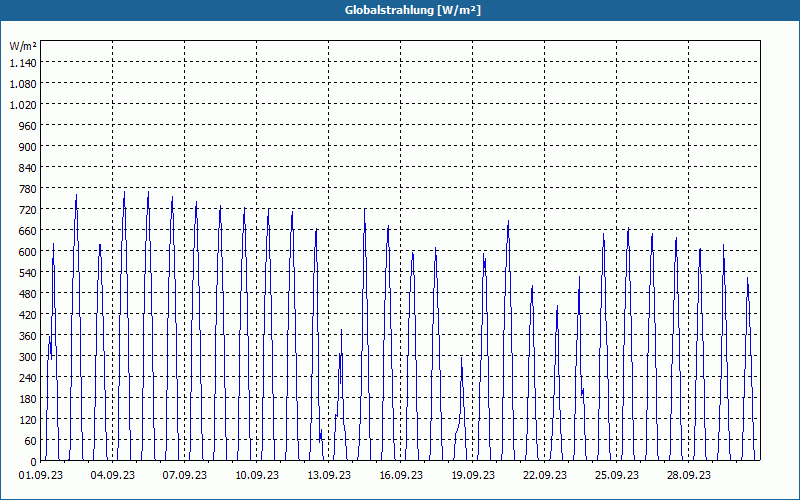
Task: Click the 660 y-axis label
Action: [x=28, y=231]
